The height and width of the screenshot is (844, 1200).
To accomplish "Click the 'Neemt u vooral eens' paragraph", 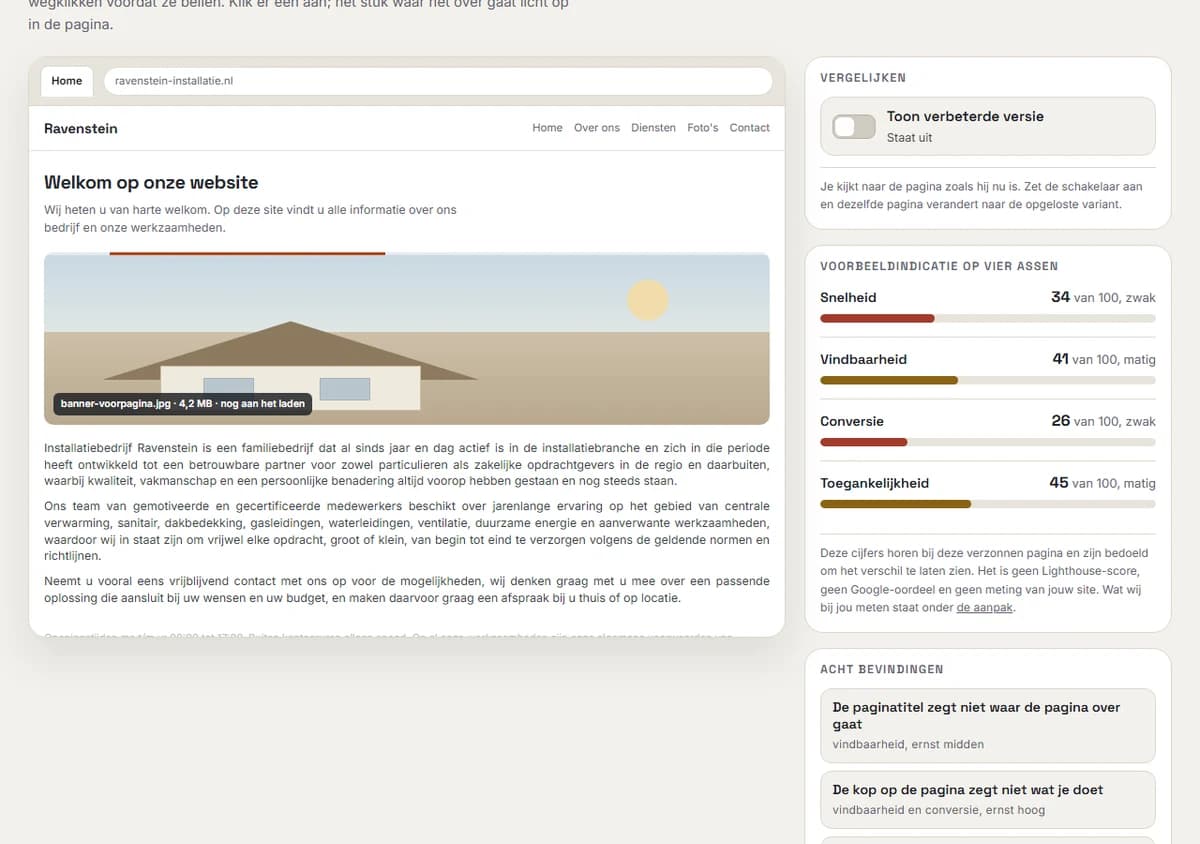I will (x=407, y=589).
